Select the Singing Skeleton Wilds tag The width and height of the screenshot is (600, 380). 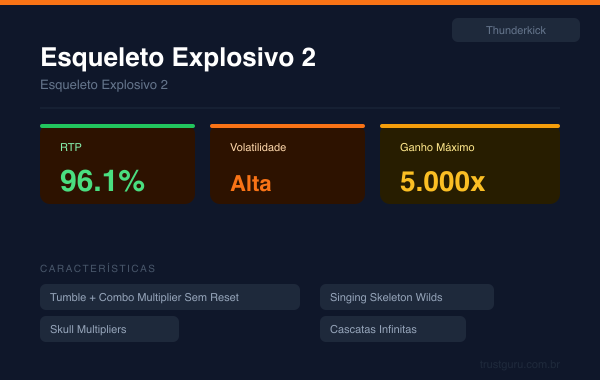[407, 297]
